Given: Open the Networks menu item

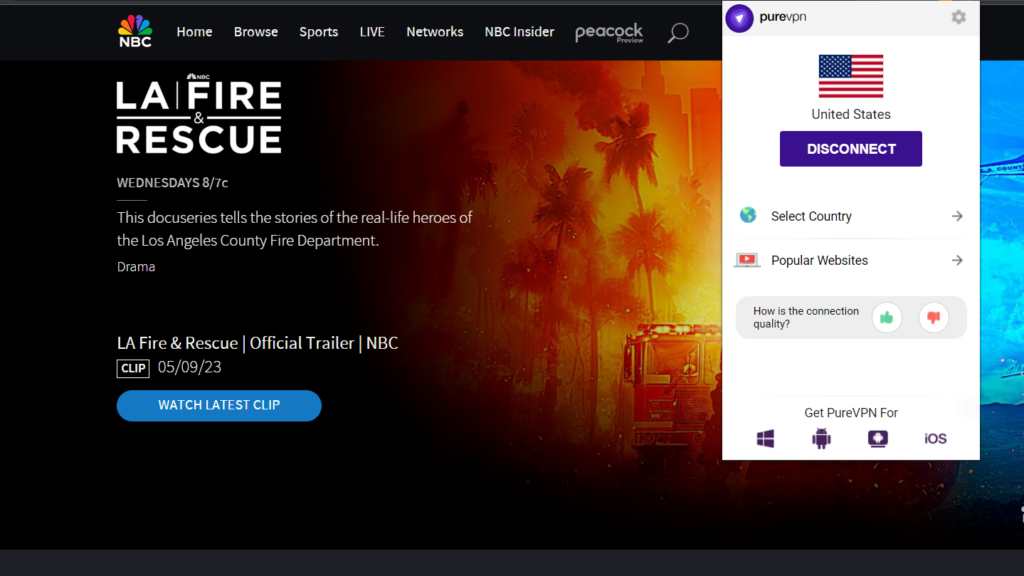Looking at the screenshot, I should (434, 32).
